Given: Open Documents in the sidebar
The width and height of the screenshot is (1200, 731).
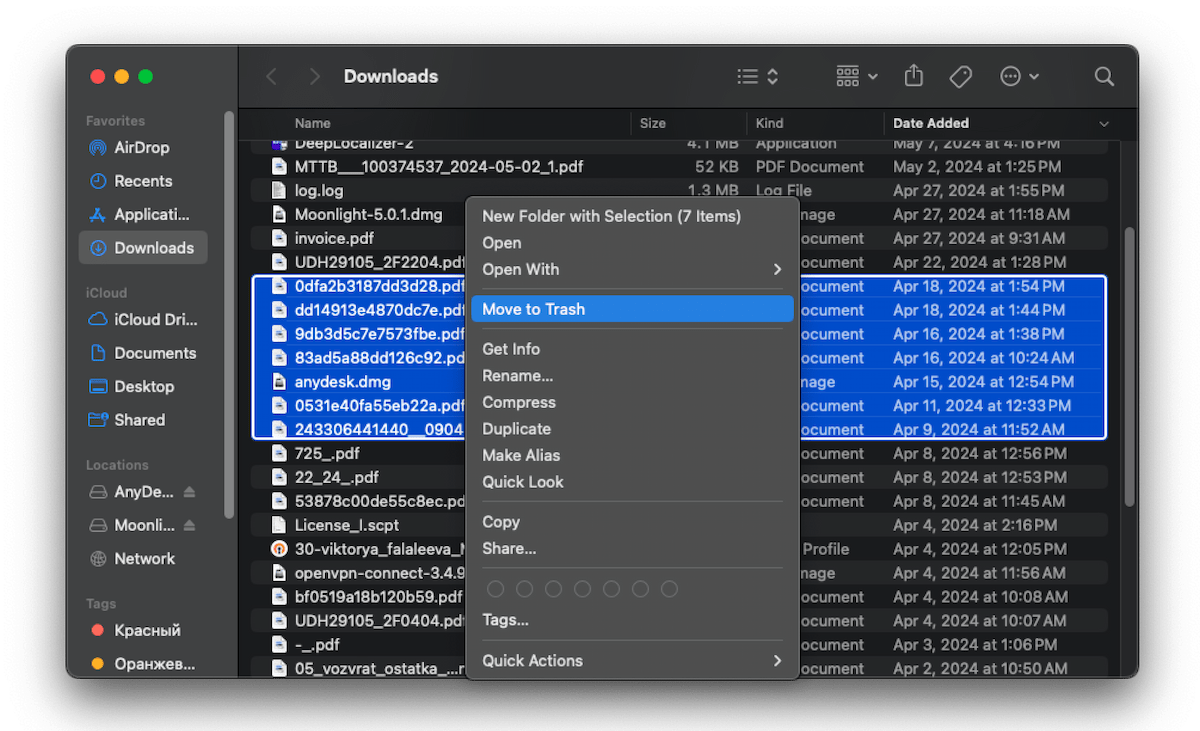Looking at the screenshot, I should (142, 353).
